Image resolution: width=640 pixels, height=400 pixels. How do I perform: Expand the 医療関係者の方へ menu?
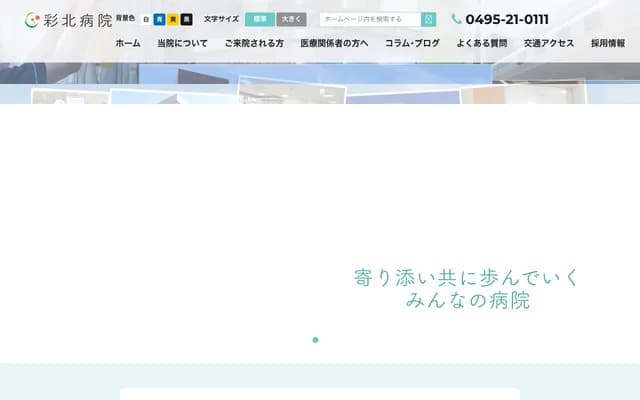tap(334, 44)
